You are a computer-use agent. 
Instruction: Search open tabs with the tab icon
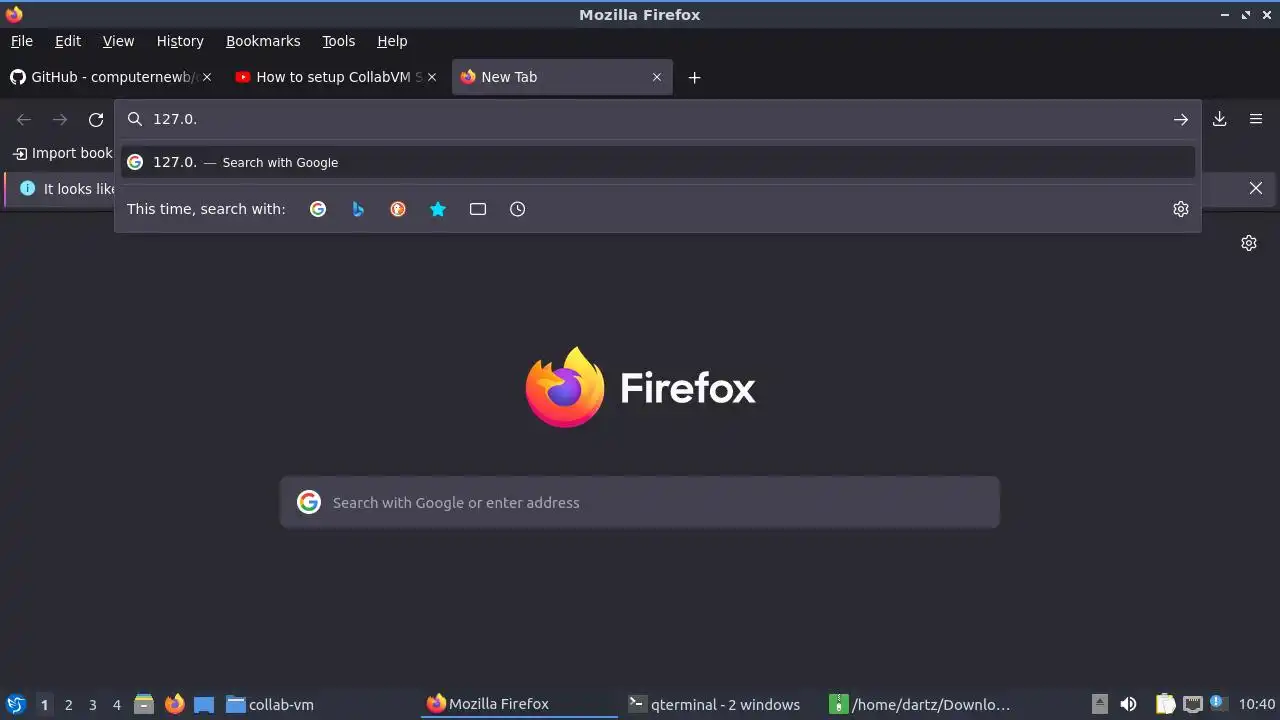pos(478,209)
